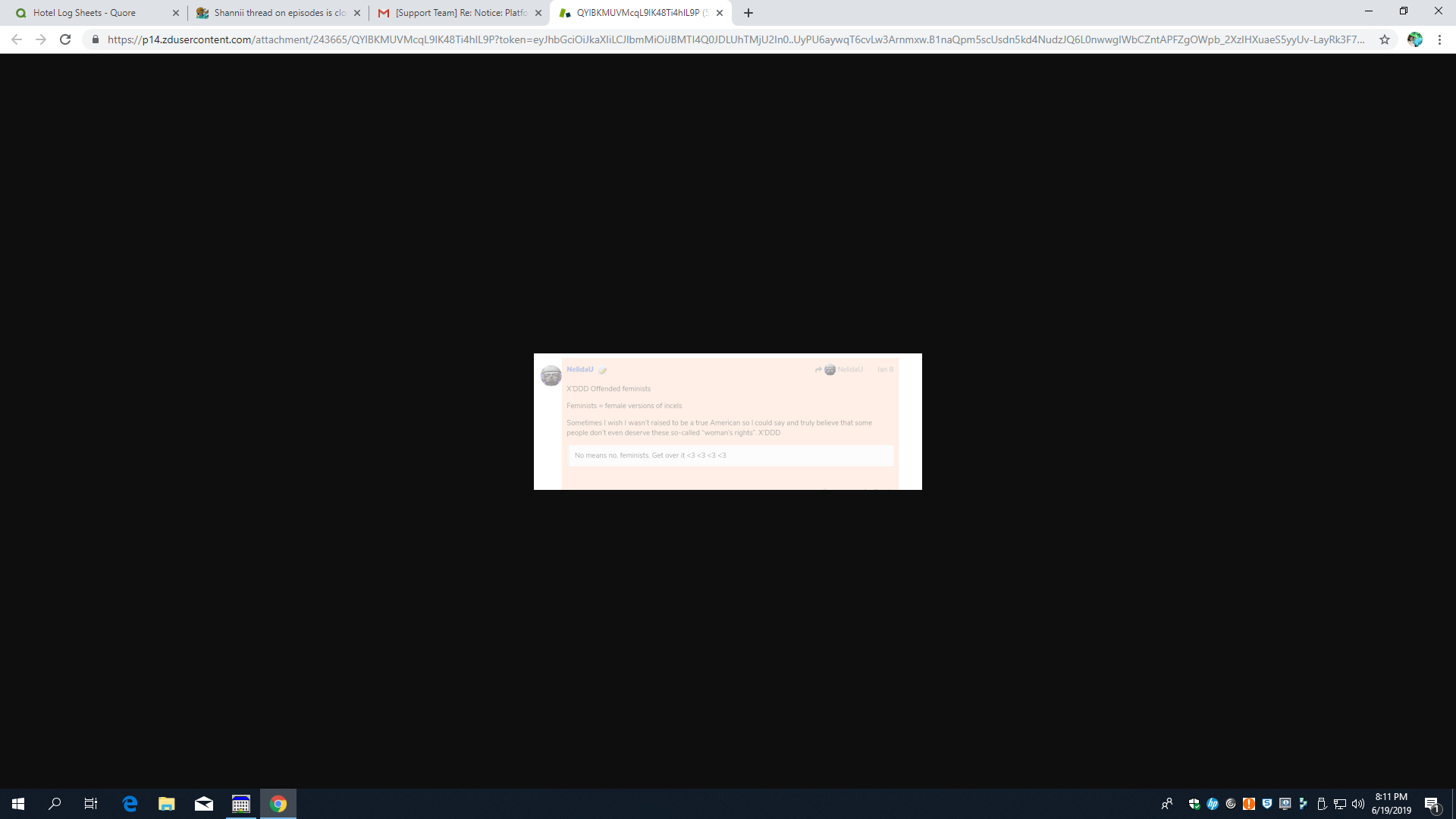Switch to the Shannii thread tab
Viewport: 1456px width, 819px height.
[x=278, y=13]
